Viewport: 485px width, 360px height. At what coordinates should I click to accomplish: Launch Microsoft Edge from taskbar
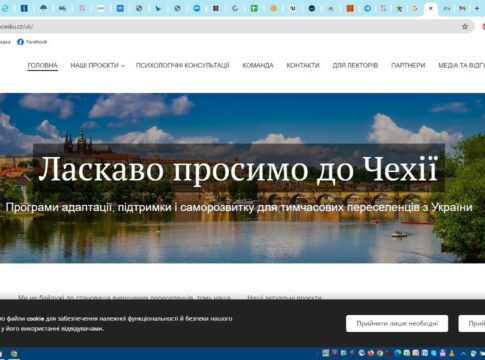point(397,353)
